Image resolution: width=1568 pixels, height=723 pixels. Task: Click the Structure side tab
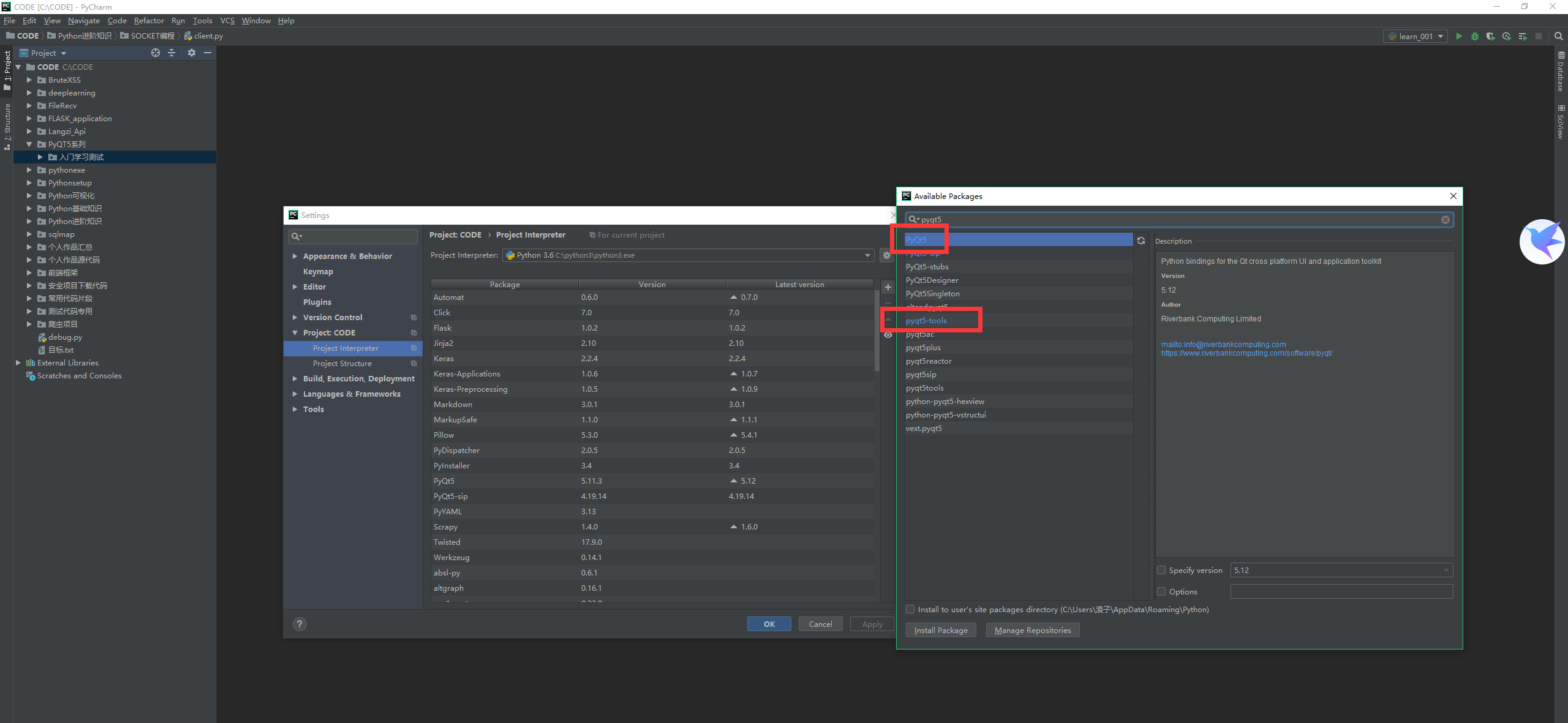(7, 127)
